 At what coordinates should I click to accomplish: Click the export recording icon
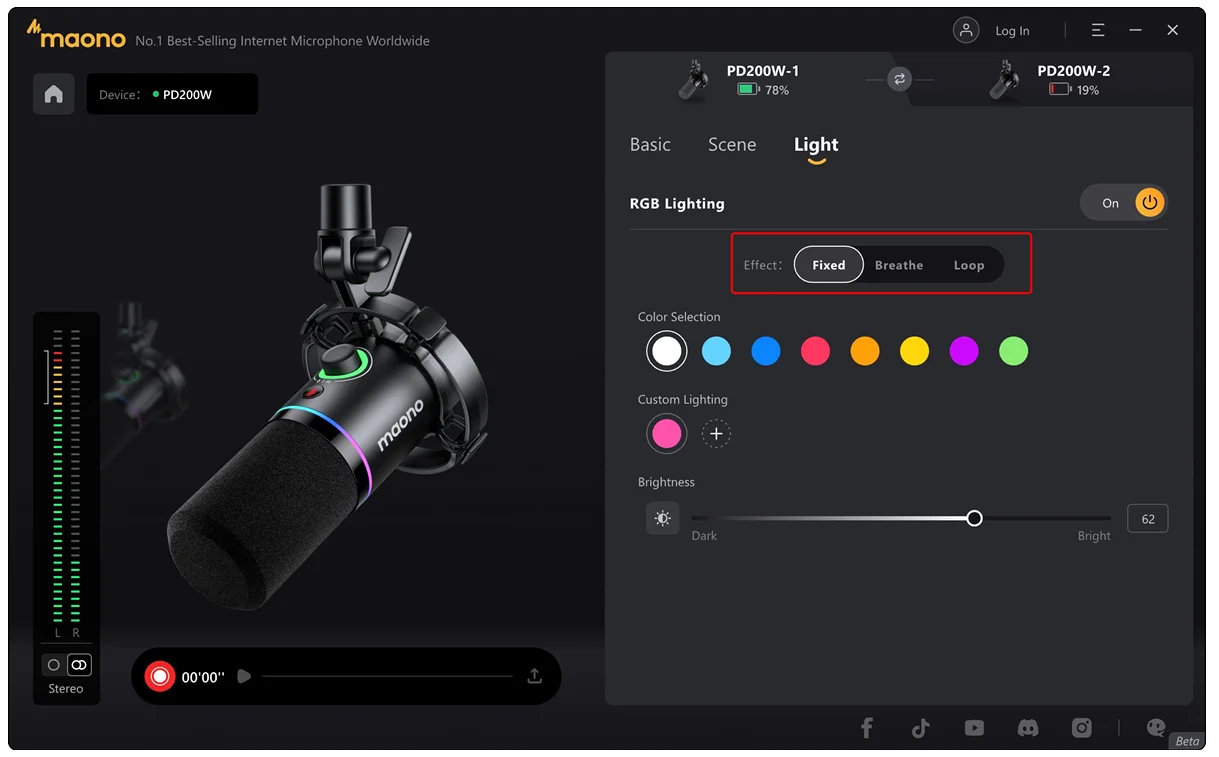pyautogui.click(x=535, y=676)
